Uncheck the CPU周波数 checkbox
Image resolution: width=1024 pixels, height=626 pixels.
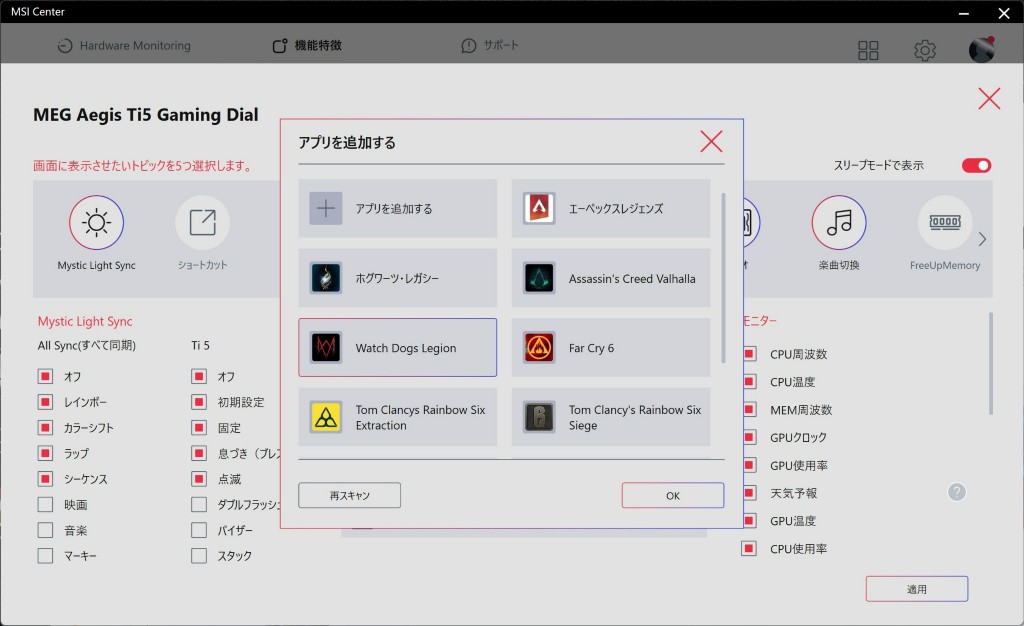pyautogui.click(x=749, y=354)
